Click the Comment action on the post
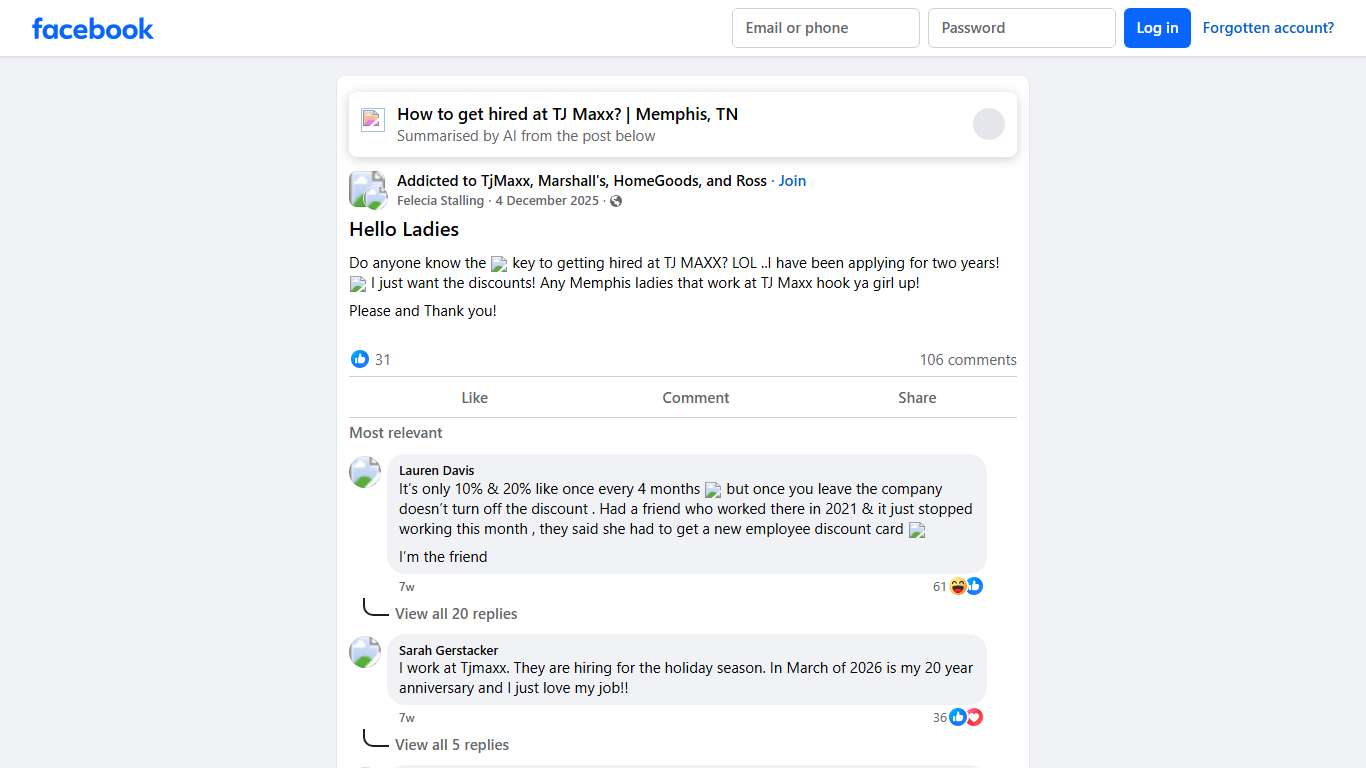 [x=696, y=398]
